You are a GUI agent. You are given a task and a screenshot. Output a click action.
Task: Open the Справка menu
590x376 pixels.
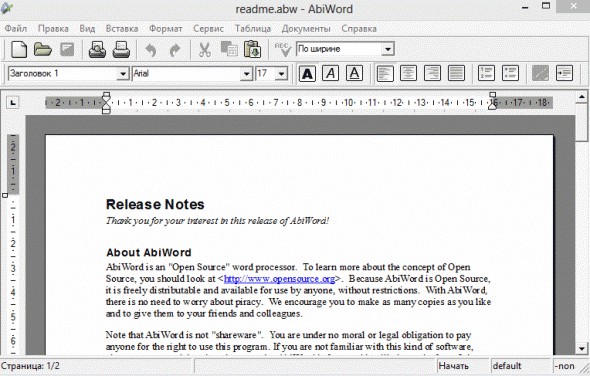pos(359,29)
